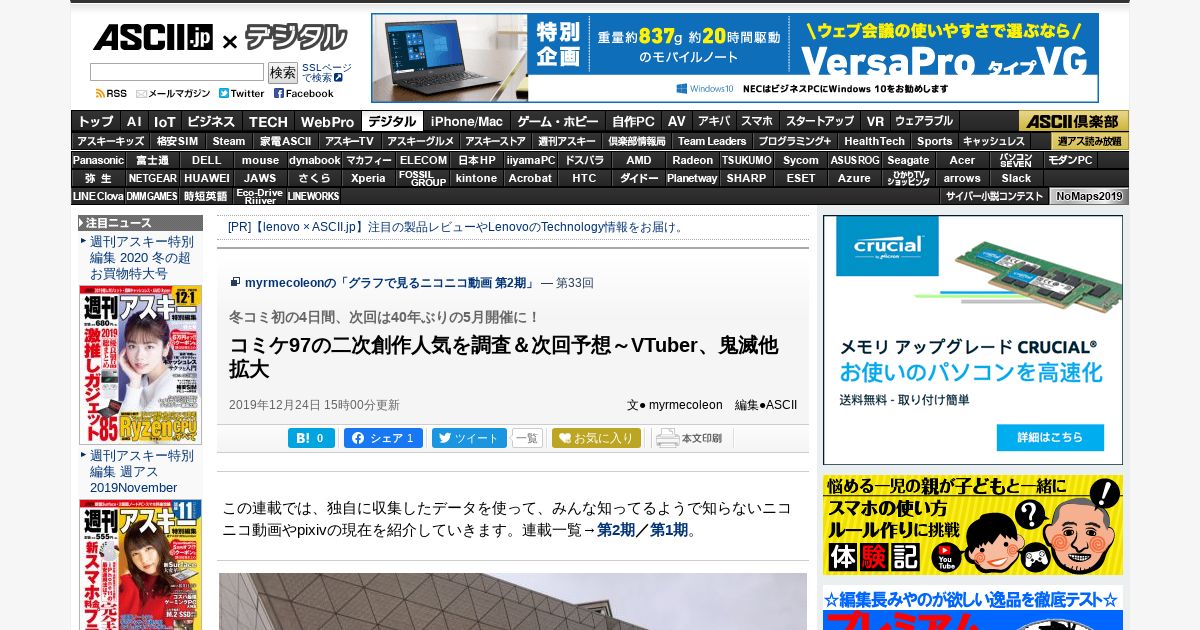Image resolution: width=1200 pixels, height=630 pixels.
Task: Click the Twitter ツイート button
Action: tap(469, 438)
